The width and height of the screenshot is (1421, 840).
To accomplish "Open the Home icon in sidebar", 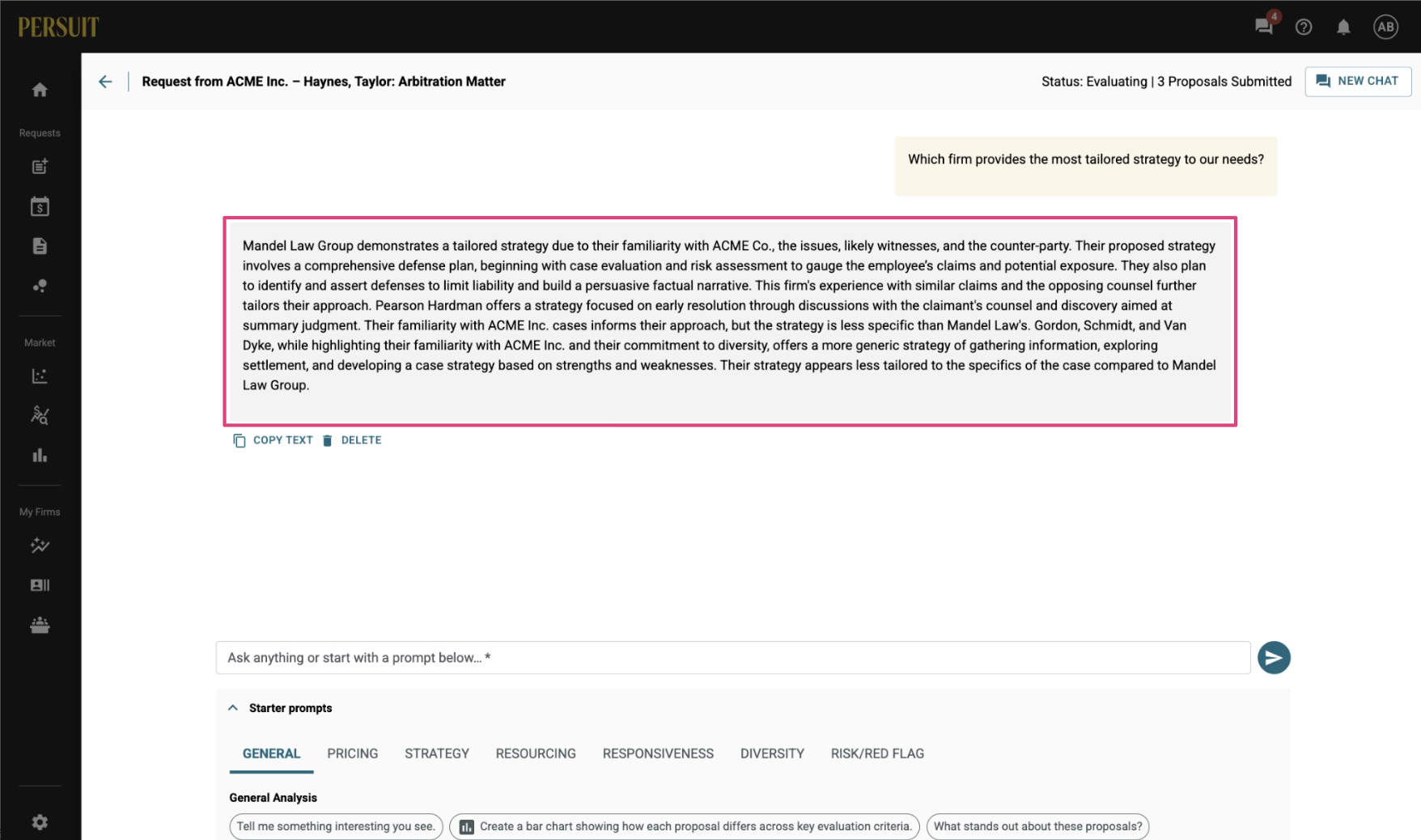I will click(40, 90).
